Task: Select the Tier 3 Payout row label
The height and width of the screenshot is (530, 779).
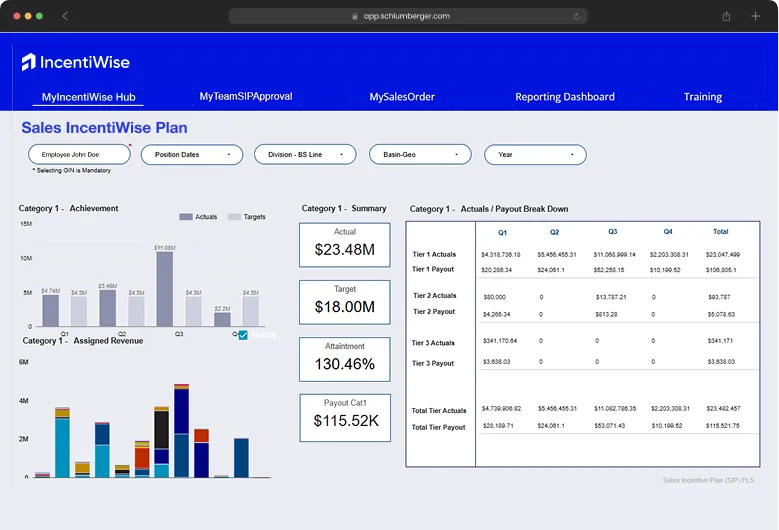Action: (x=433, y=363)
